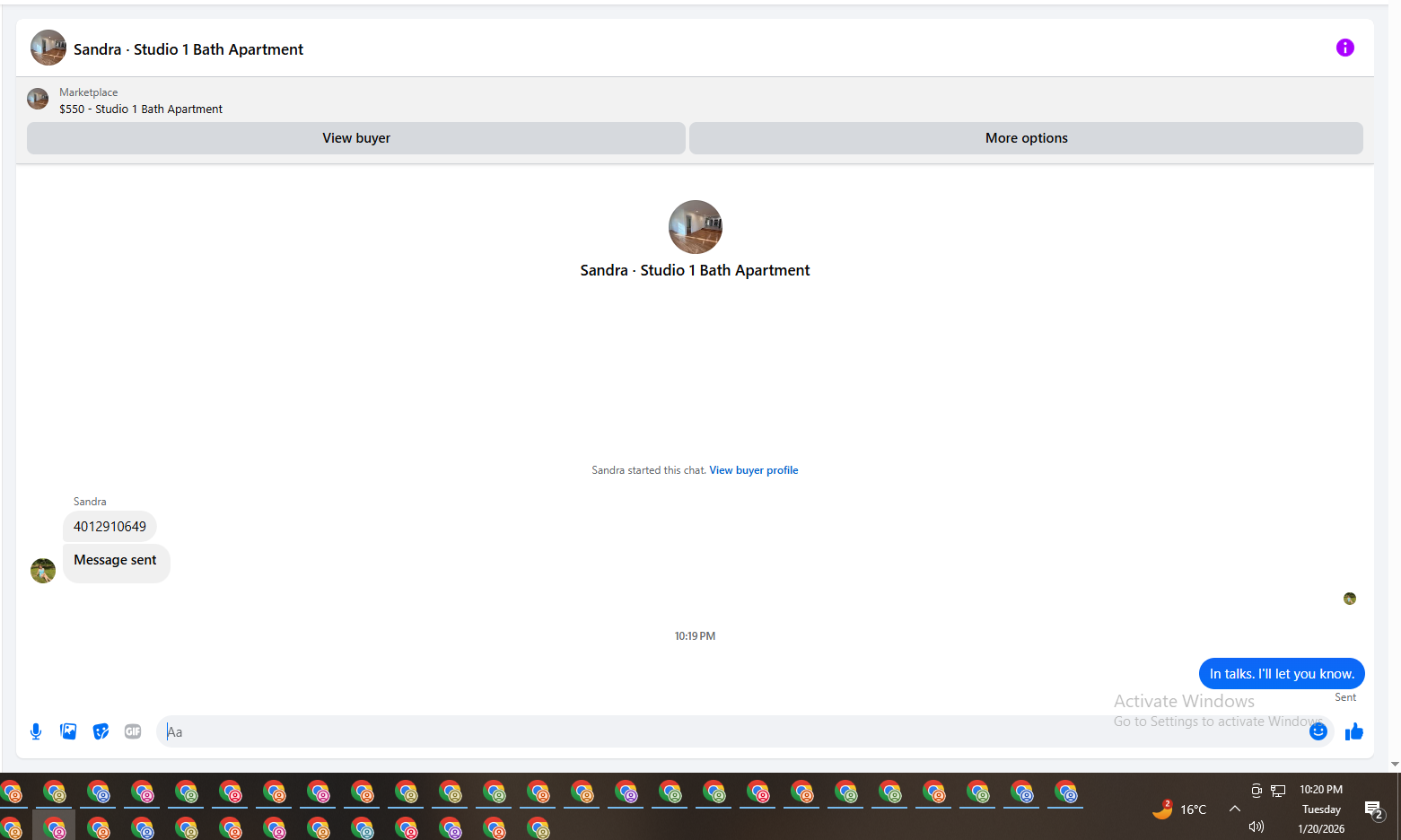Open Marketplace listing thumbnail beside $550 text
Viewport: 1401px width, 840px height.
(38, 99)
